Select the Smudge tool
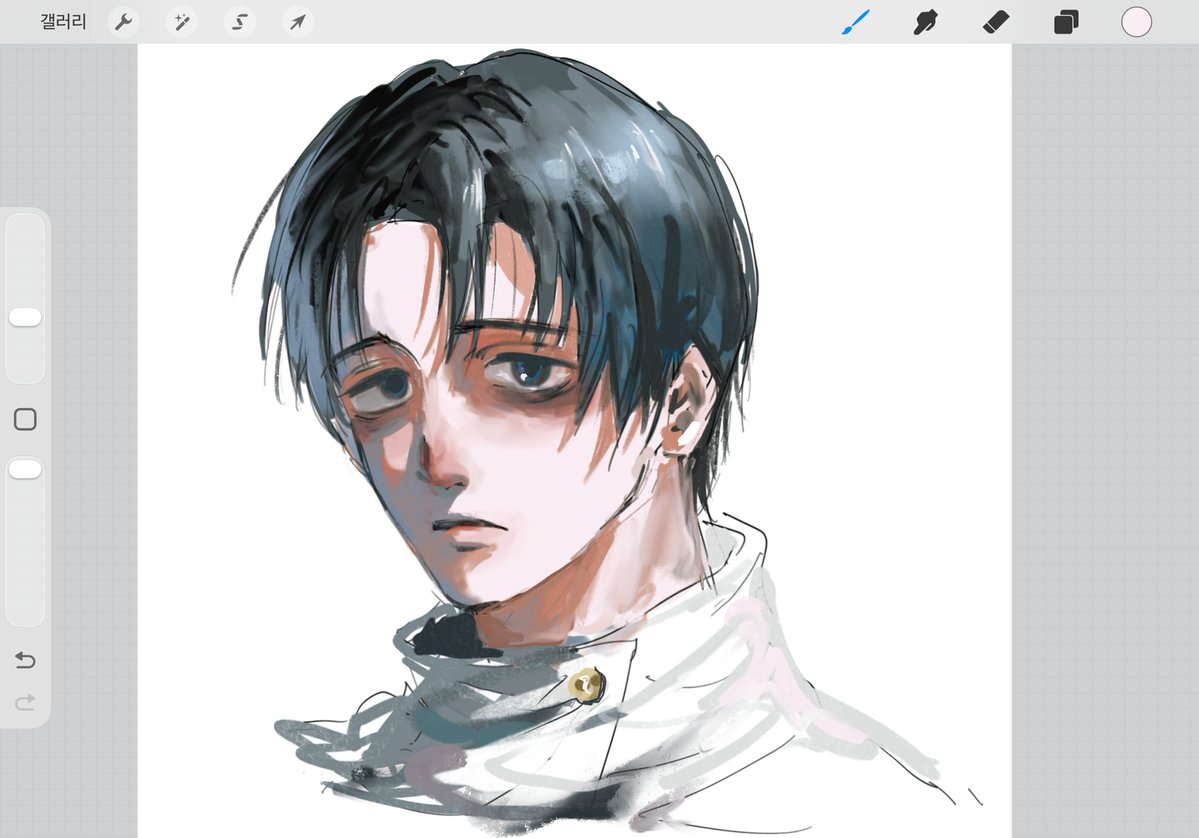The width and height of the screenshot is (1199, 838). click(x=925, y=22)
